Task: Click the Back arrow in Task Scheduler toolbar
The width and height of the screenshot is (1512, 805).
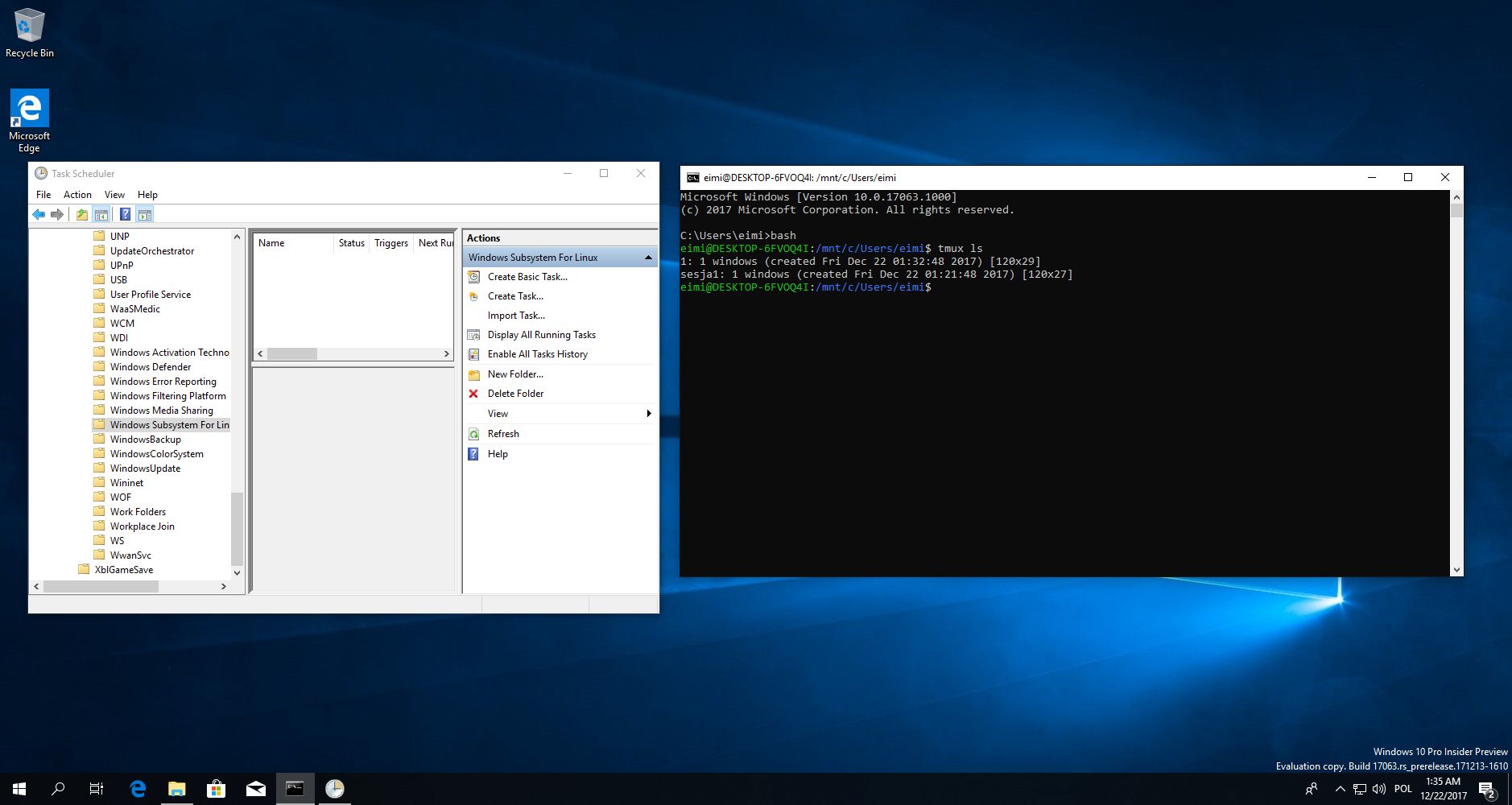Action: [38, 214]
